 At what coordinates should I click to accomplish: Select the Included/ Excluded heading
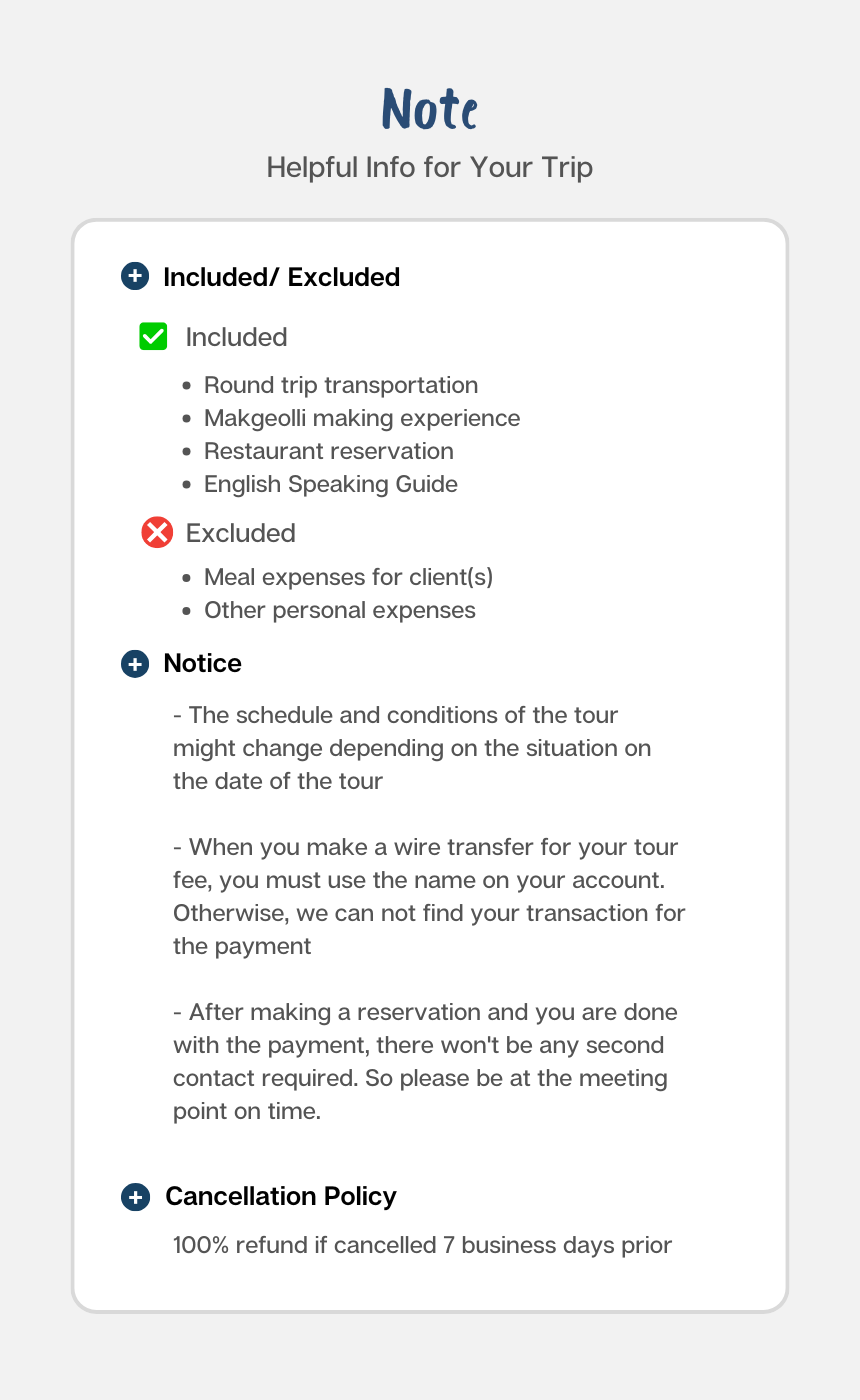click(281, 277)
